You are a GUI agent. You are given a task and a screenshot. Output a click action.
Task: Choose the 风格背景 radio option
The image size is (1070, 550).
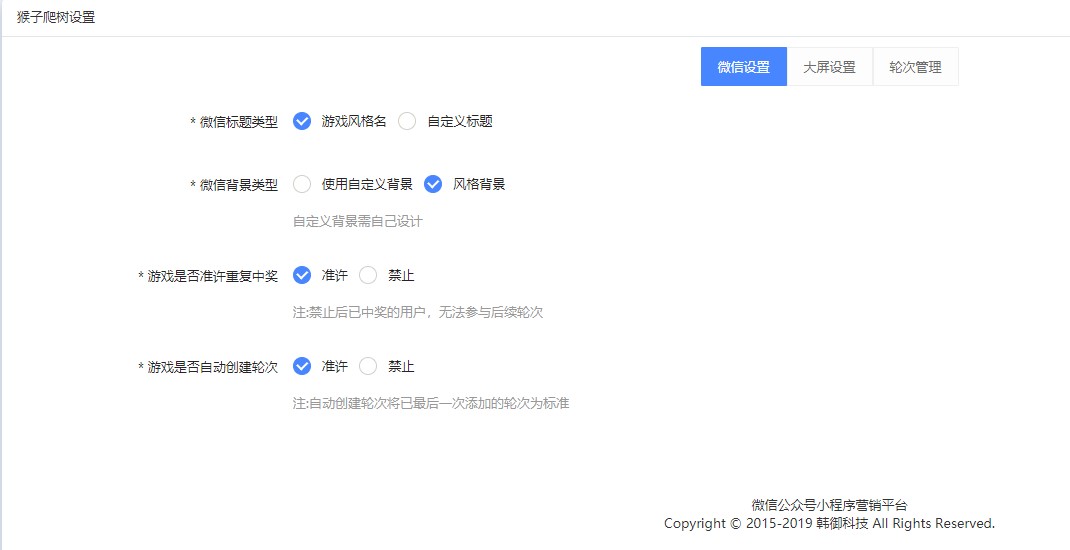point(433,184)
